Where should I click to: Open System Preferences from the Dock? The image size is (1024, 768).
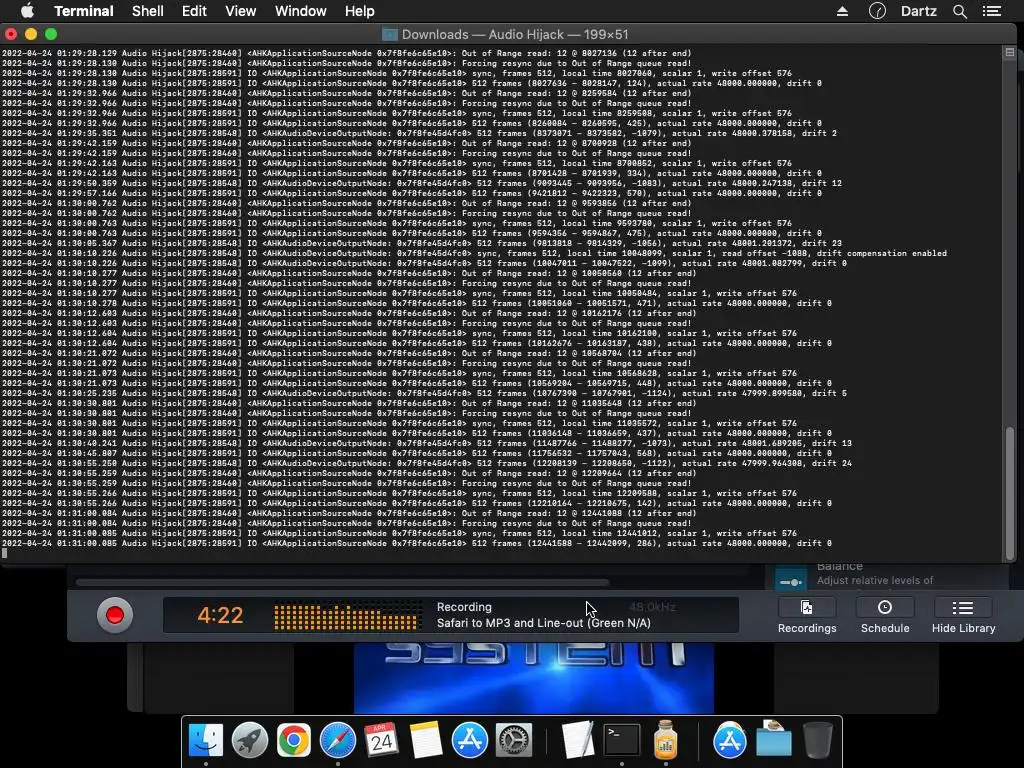click(514, 740)
